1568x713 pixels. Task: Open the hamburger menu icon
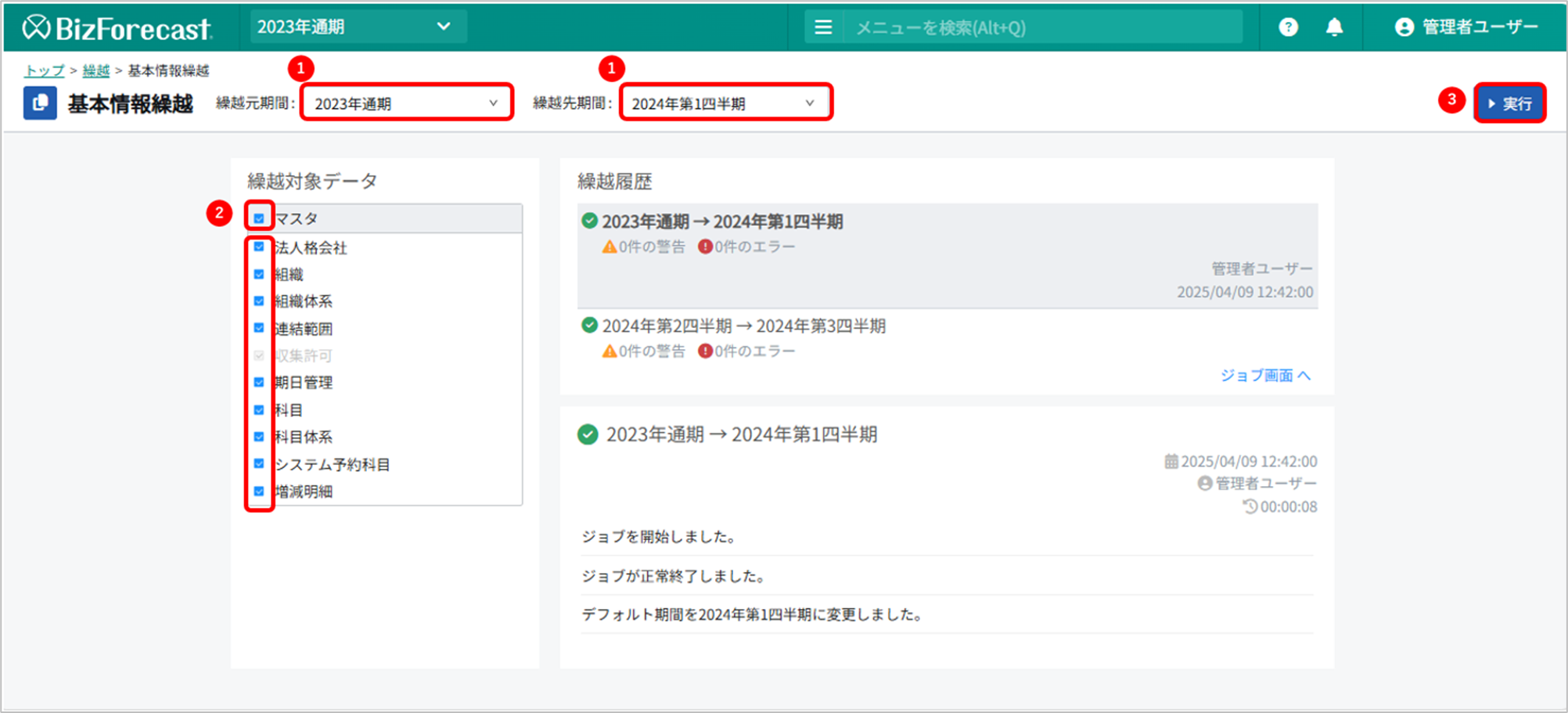point(823,27)
